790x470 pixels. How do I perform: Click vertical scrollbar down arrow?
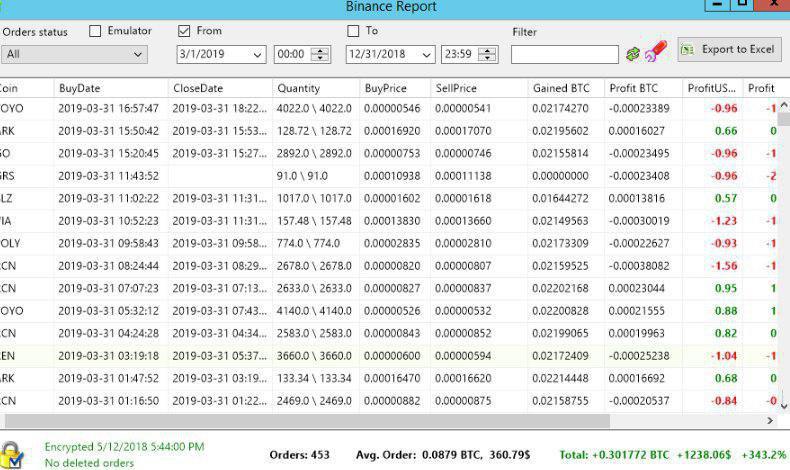(x=784, y=405)
